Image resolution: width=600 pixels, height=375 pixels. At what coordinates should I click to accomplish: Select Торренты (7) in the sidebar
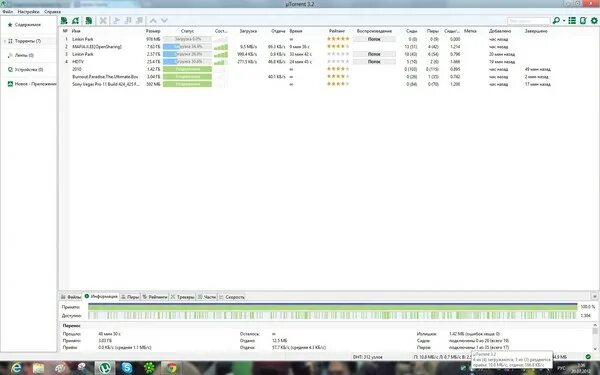click(x=28, y=41)
